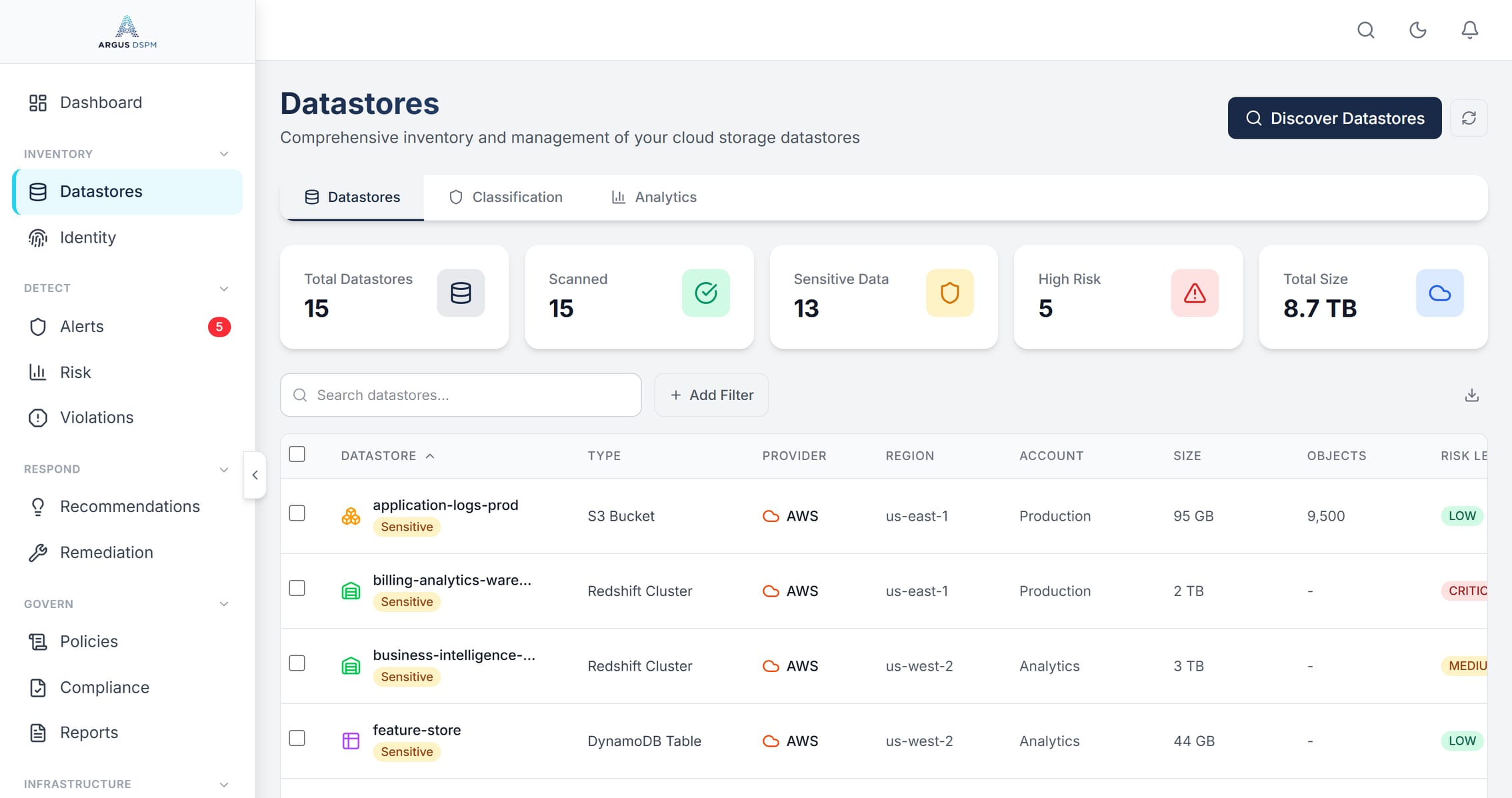The height and width of the screenshot is (798, 1512).
Task: Click the S3 bucket icon for application-logs-prod
Action: pyautogui.click(x=351, y=516)
